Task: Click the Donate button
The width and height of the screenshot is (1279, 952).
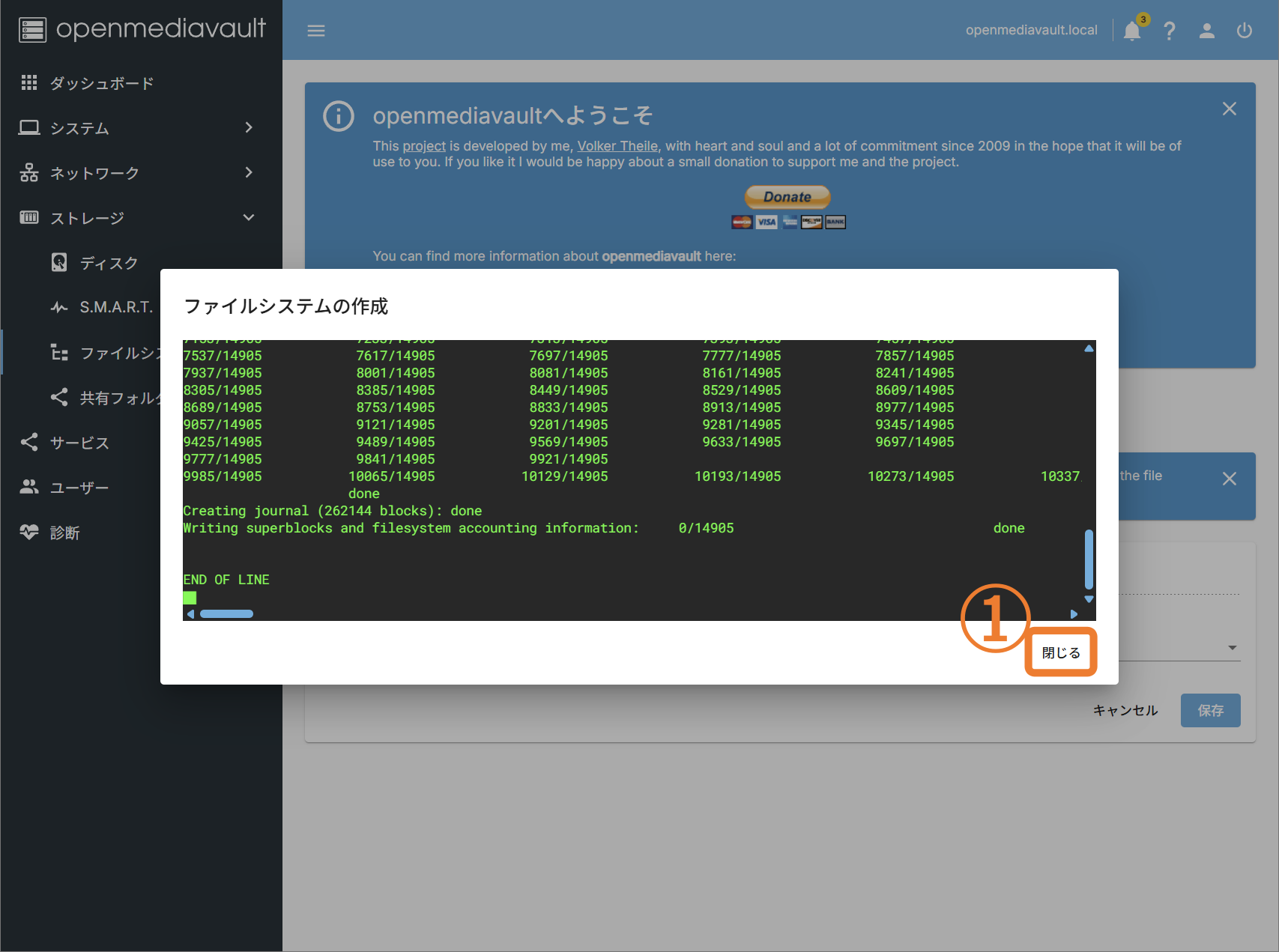Action: point(787,197)
